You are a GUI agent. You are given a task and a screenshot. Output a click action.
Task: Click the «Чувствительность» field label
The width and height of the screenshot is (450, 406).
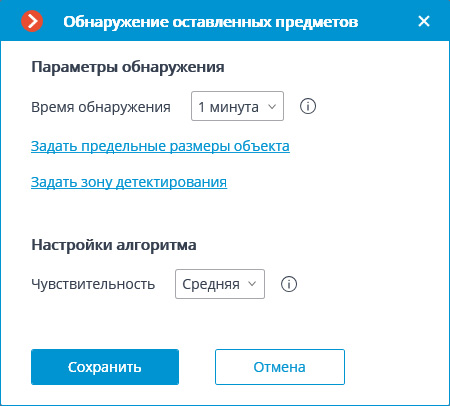tap(93, 284)
